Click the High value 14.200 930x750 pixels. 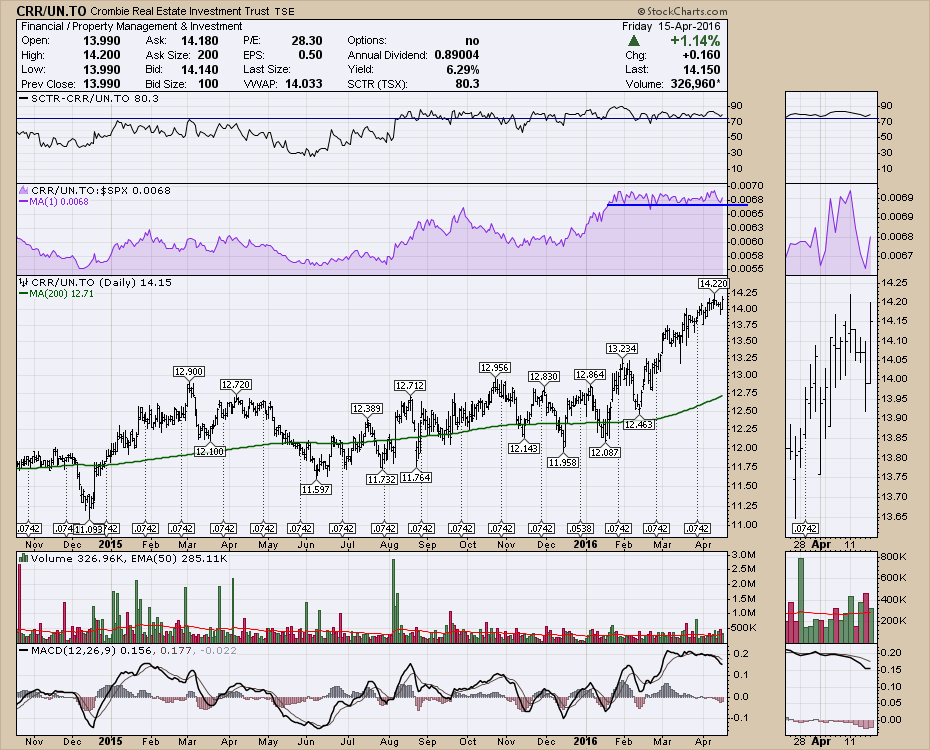[101, 55]
